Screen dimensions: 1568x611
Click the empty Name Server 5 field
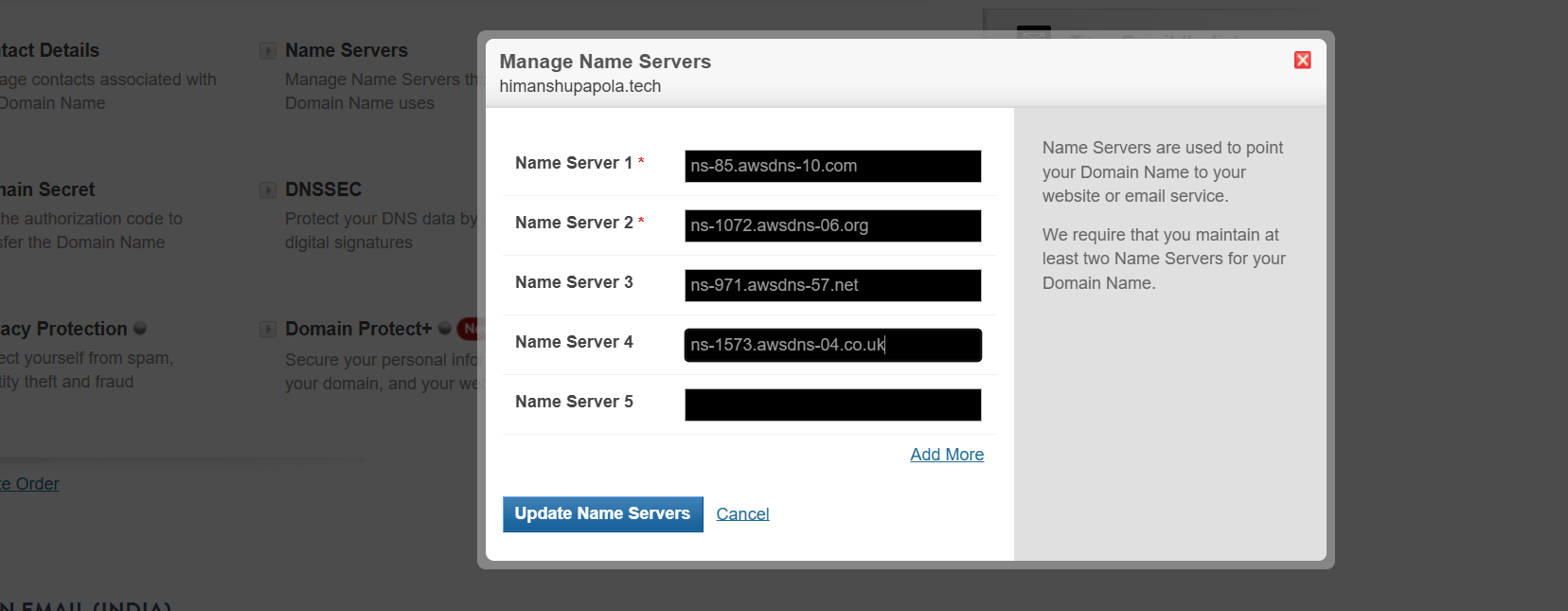[832, 404]
